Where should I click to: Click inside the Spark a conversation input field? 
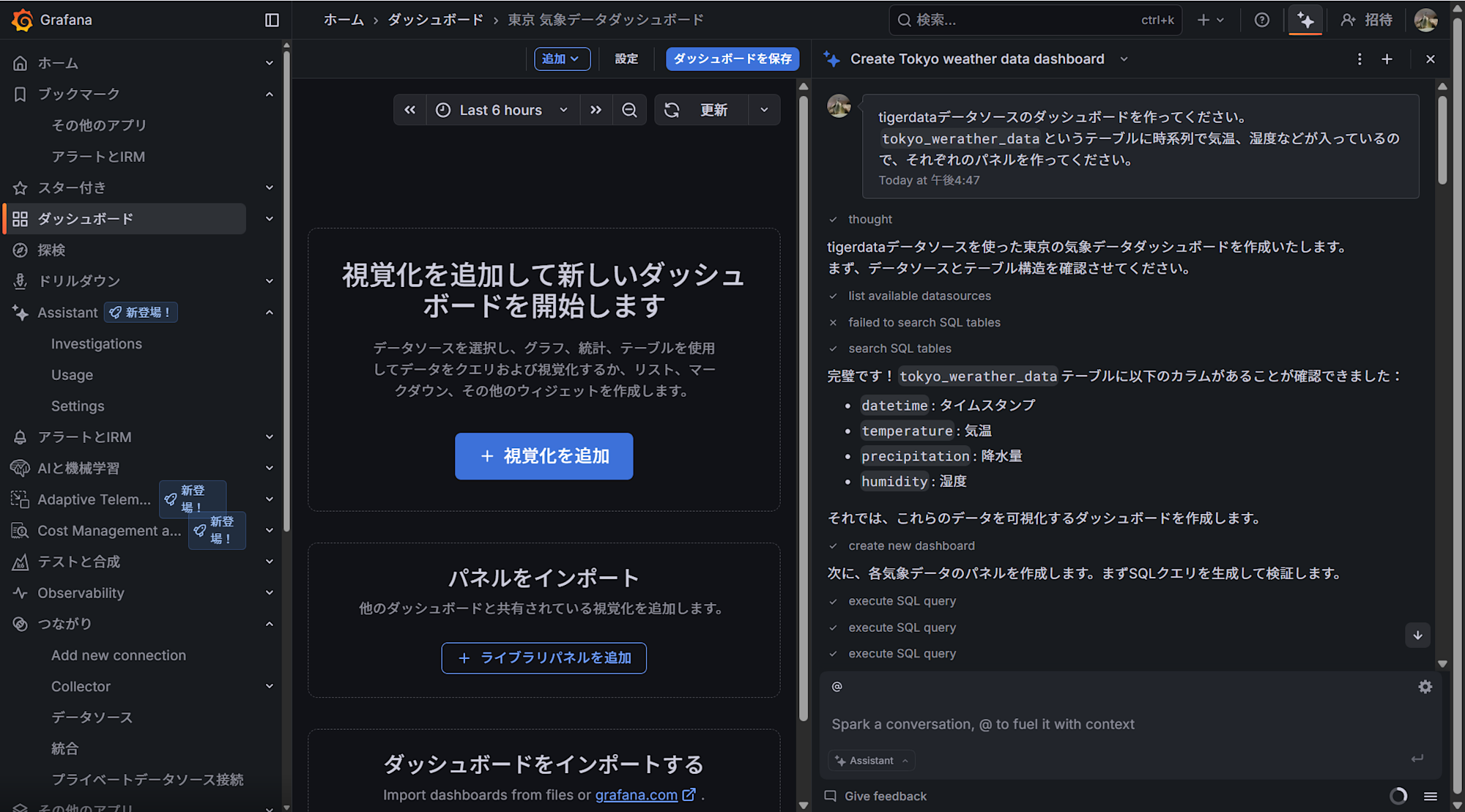982,724
